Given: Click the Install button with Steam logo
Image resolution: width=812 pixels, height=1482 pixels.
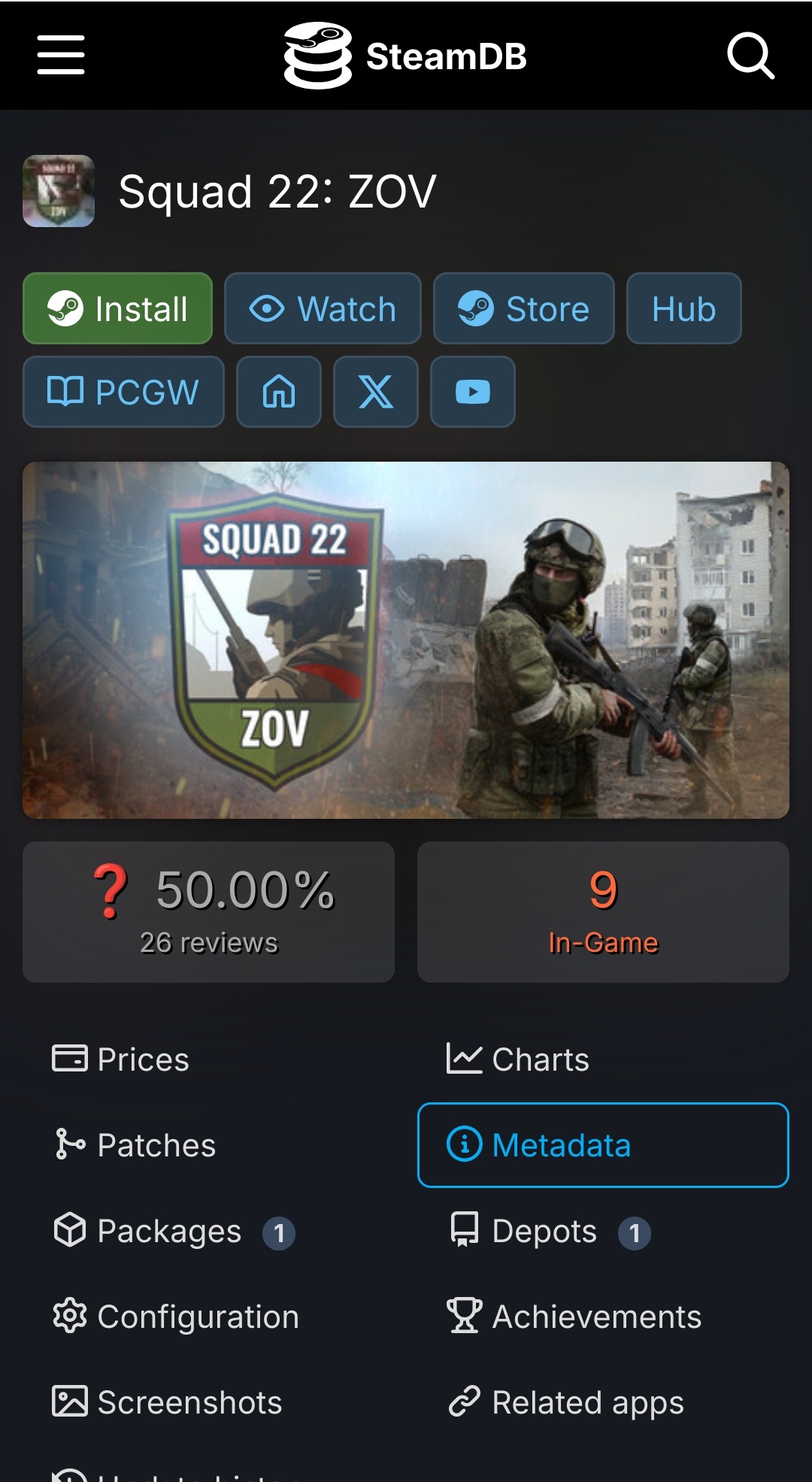Looking at the screenshot, I should (118, 308).
